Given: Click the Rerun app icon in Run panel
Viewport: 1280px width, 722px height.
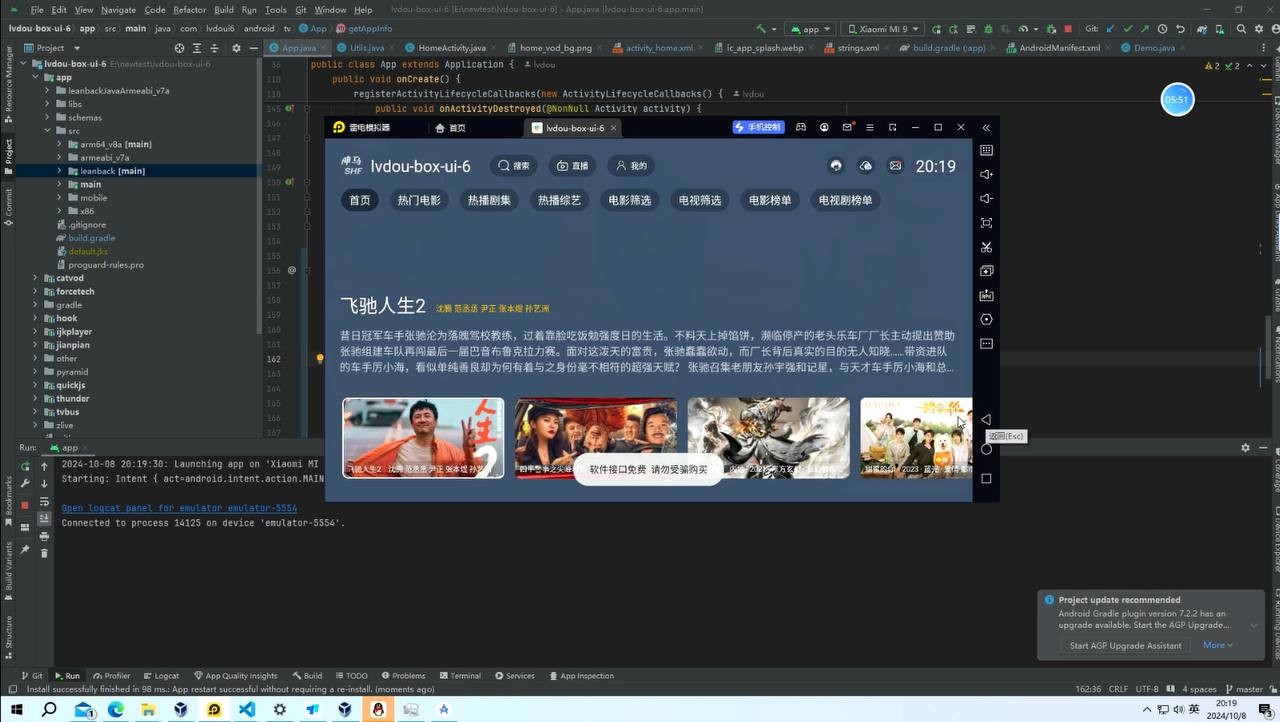Looking at the screenshot, I should pos(25,467).
